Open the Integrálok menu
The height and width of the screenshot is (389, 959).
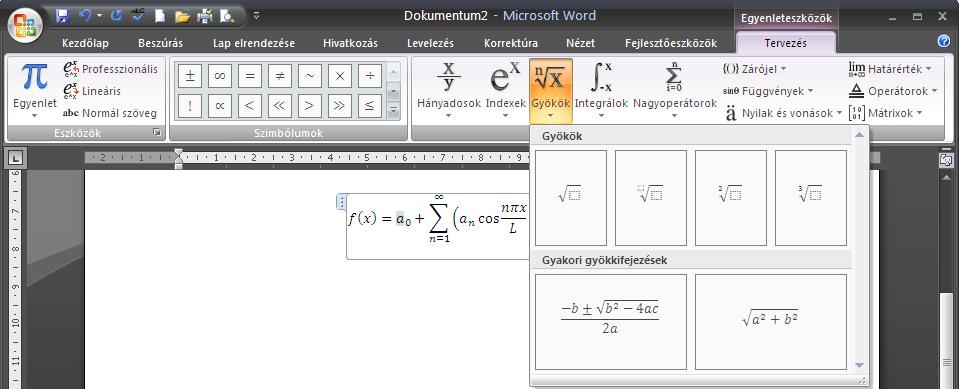pos(602,91)
